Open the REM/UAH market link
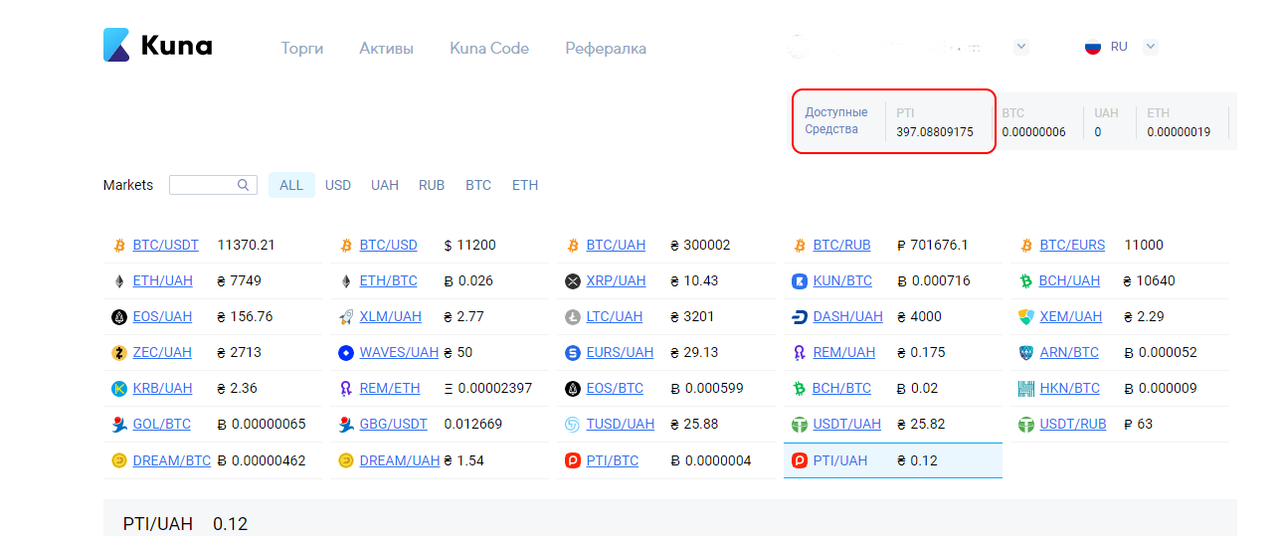 pyautogui.click(x=844, y=353)
